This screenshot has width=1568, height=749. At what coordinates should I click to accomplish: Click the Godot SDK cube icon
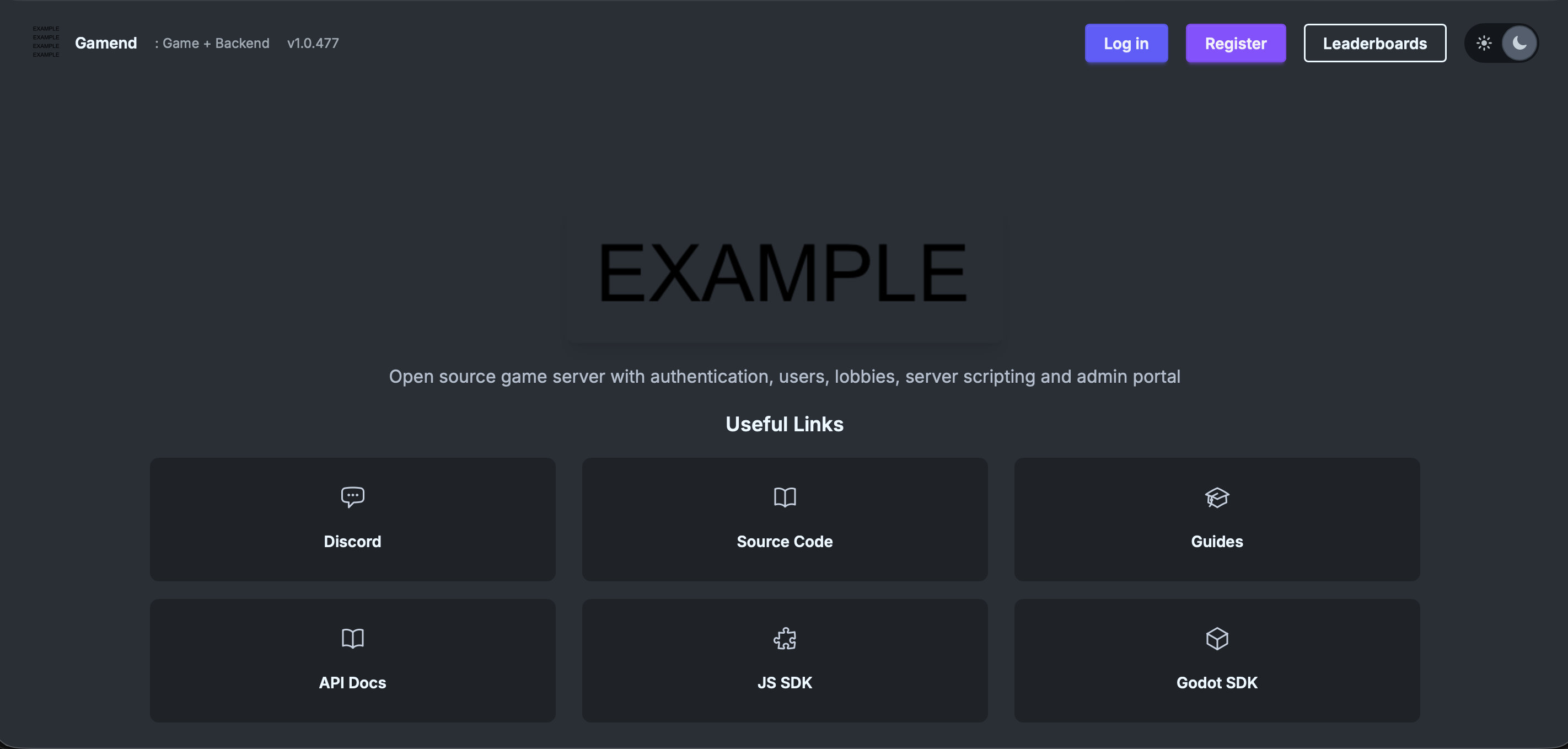pos(1217,638)
